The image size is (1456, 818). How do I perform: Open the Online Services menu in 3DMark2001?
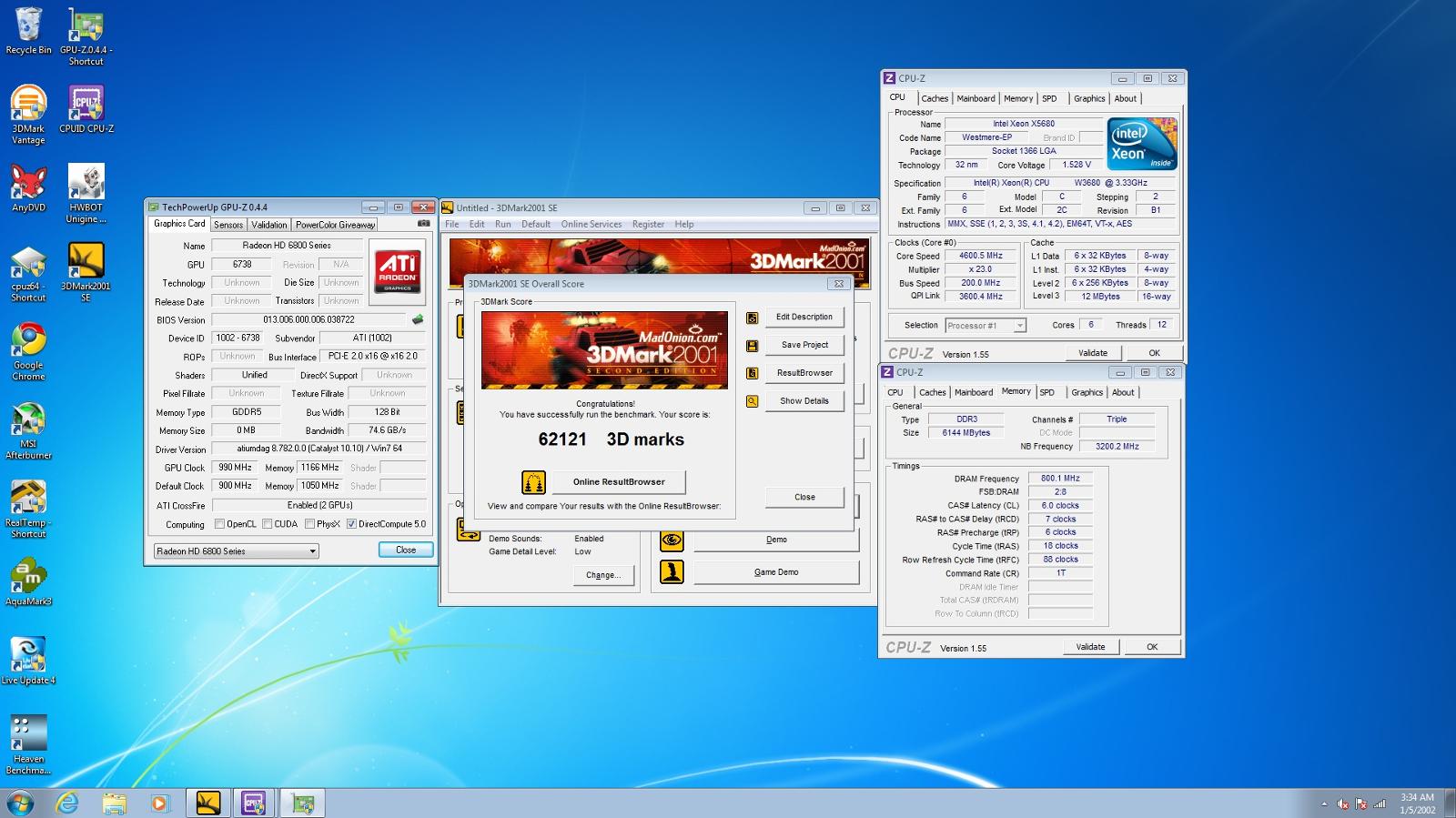pyautogui.click(x=591, y=224)
